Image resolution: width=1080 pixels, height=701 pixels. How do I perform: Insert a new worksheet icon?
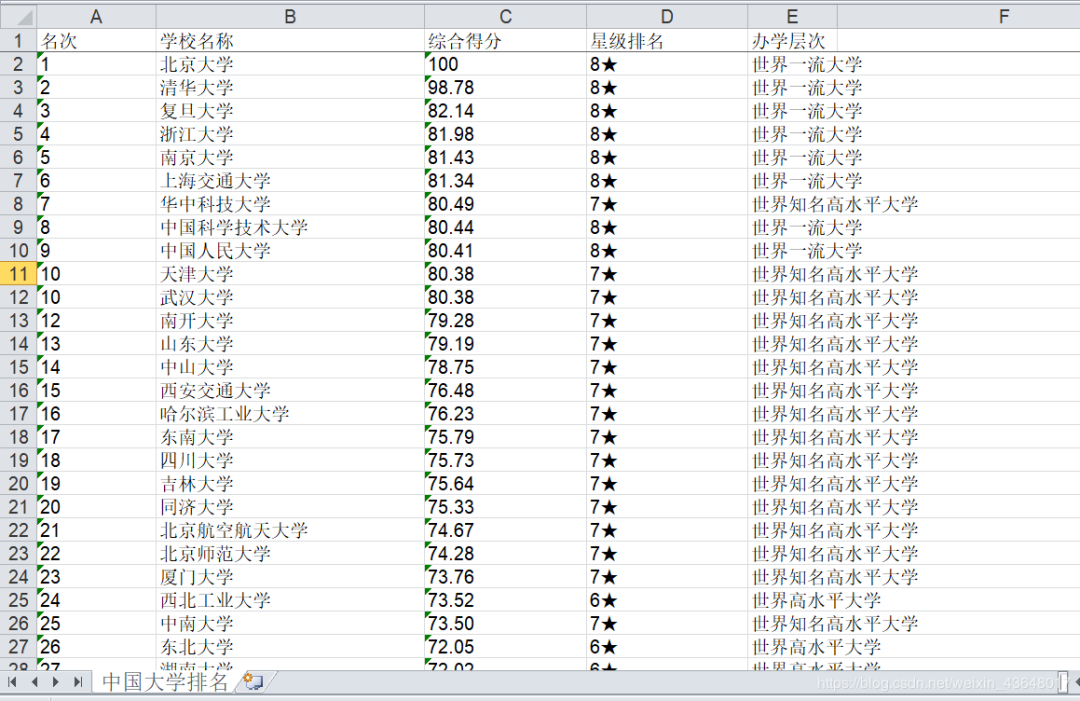coord(253,682)
